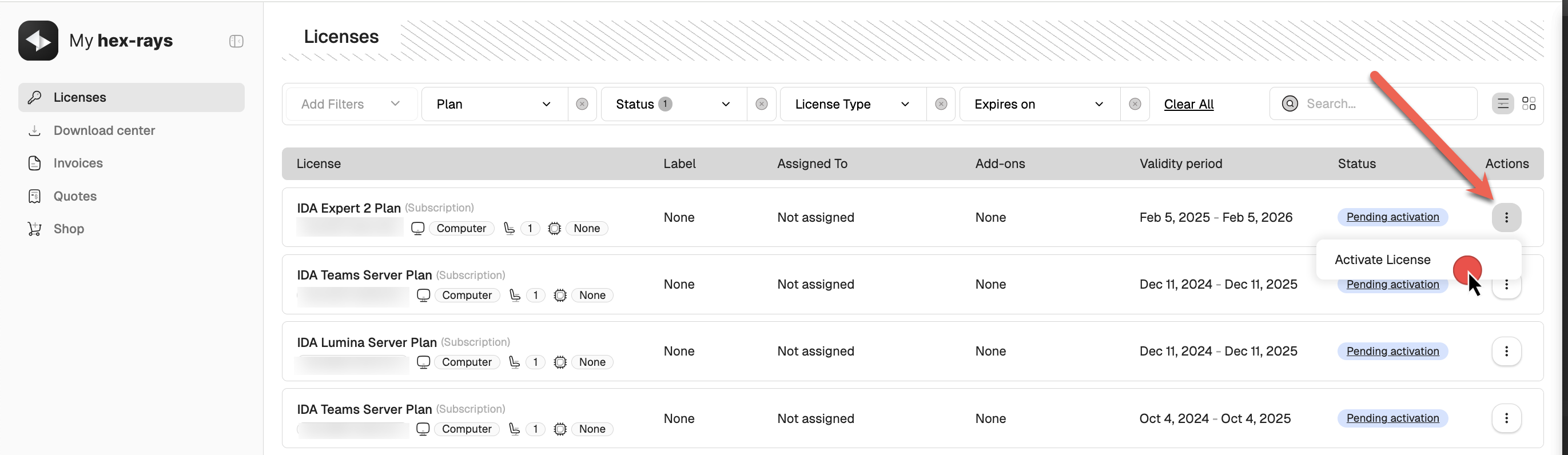Click the computer icon on IDA Expert 2 Plan
This screenshot has height=455, width=1568.
tap(417, 228)
